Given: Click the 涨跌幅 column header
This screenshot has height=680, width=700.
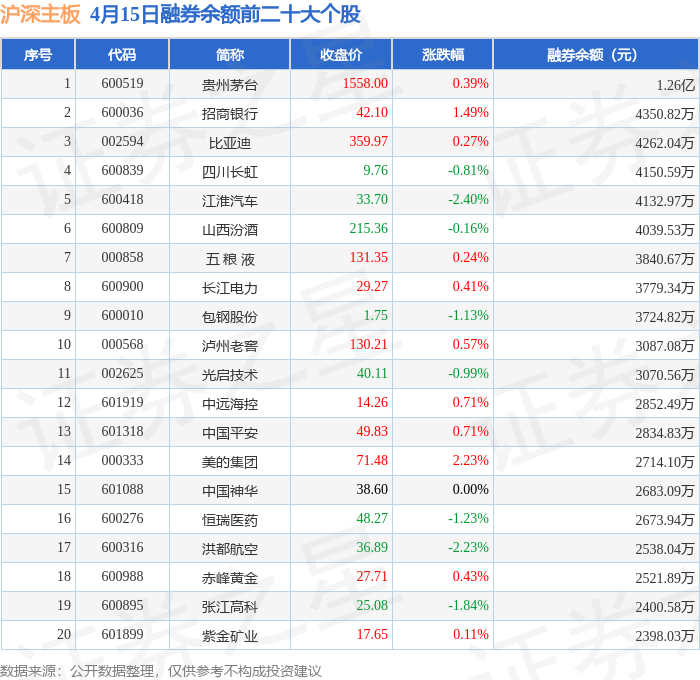Looking at the screenshot, I should point(442,54).
